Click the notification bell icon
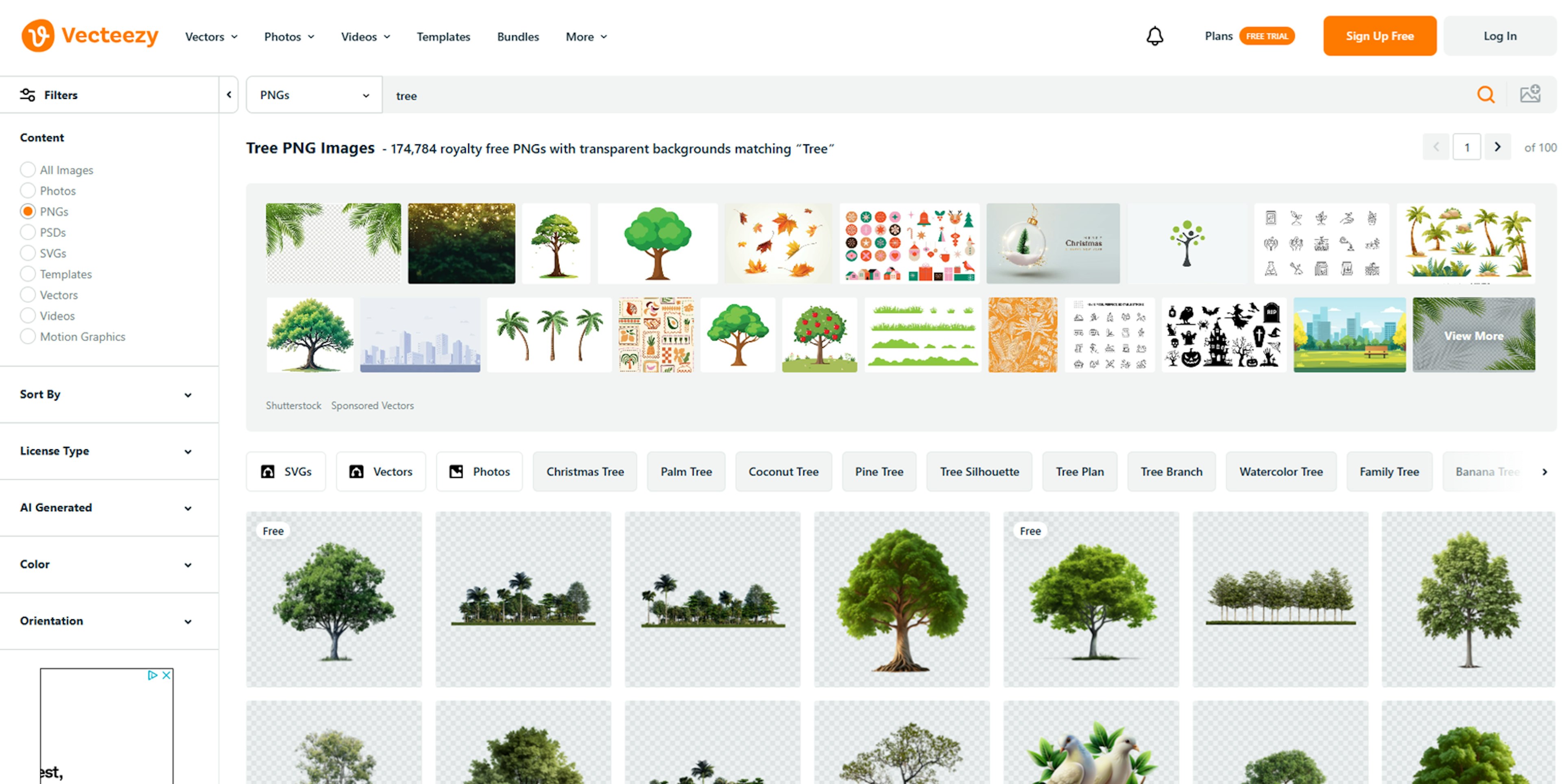This screenshot has height=784, width=1562. point(1154,36)
